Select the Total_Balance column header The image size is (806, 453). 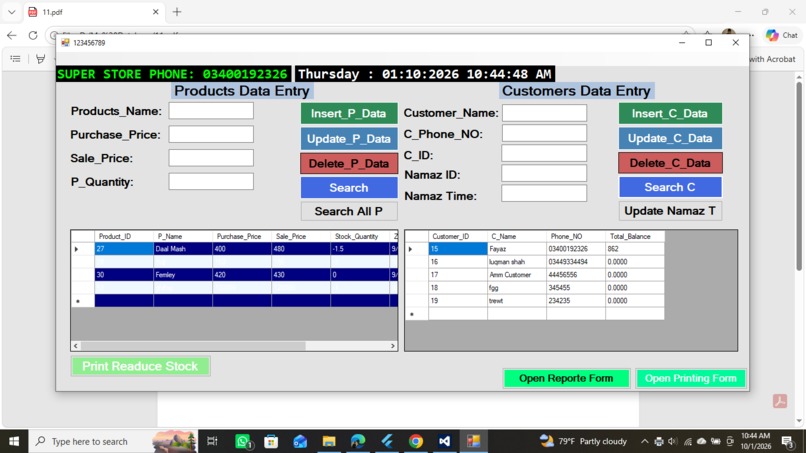[635, 237]
